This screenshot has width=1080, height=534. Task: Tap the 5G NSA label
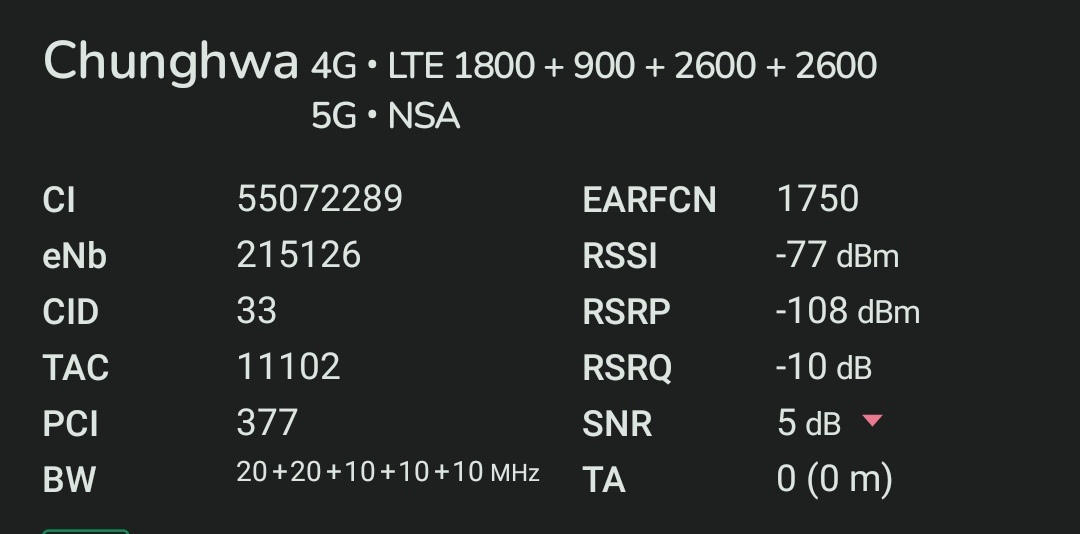click(x=385, y=117)
